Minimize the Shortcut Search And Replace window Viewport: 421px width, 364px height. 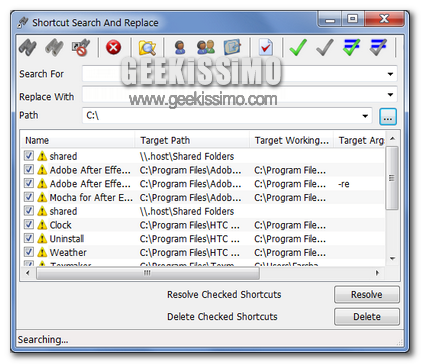(330, 19)
